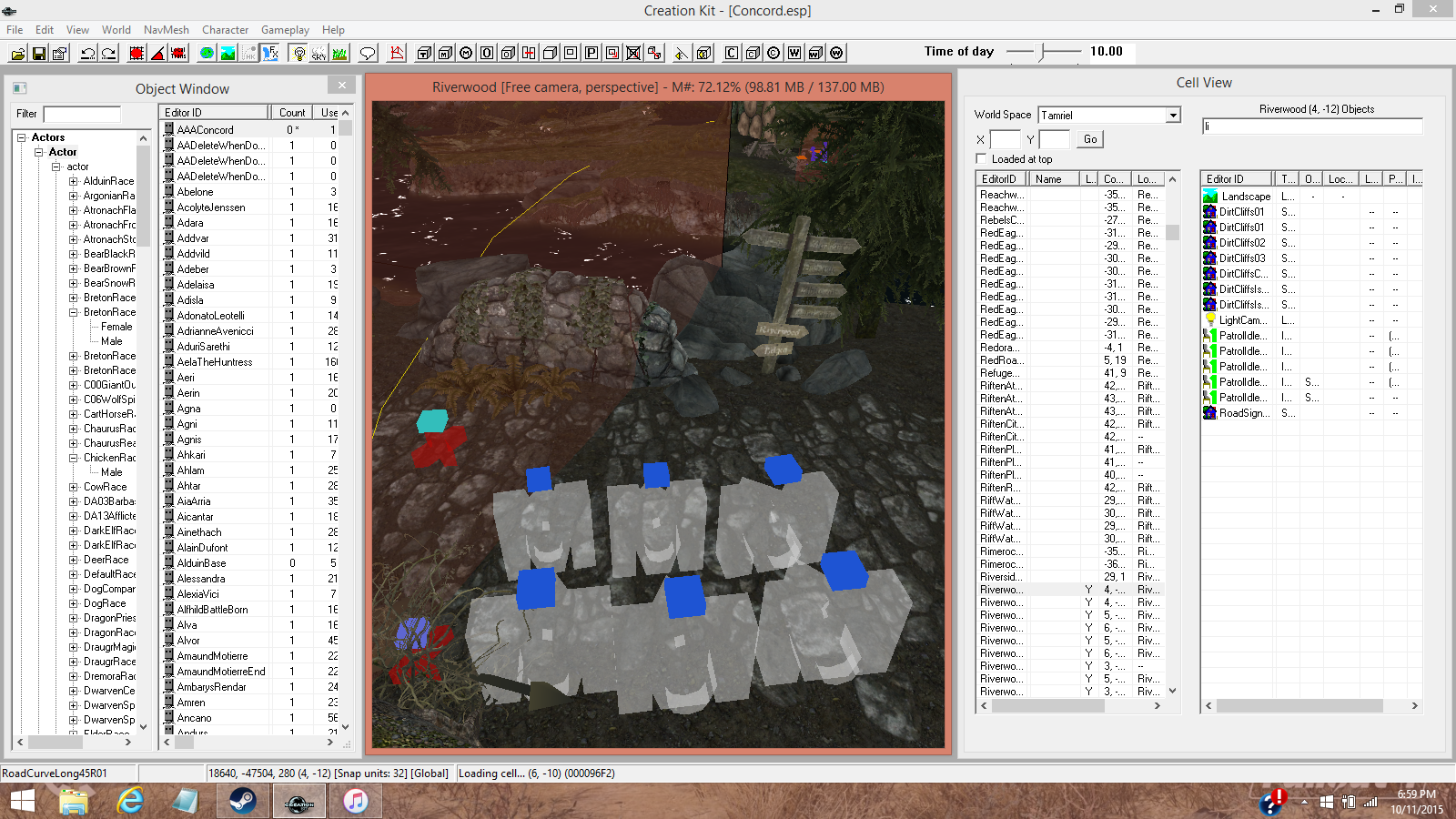
Task: Click the X coordinate field in Cell View
Action: (x=1005, y=139)
